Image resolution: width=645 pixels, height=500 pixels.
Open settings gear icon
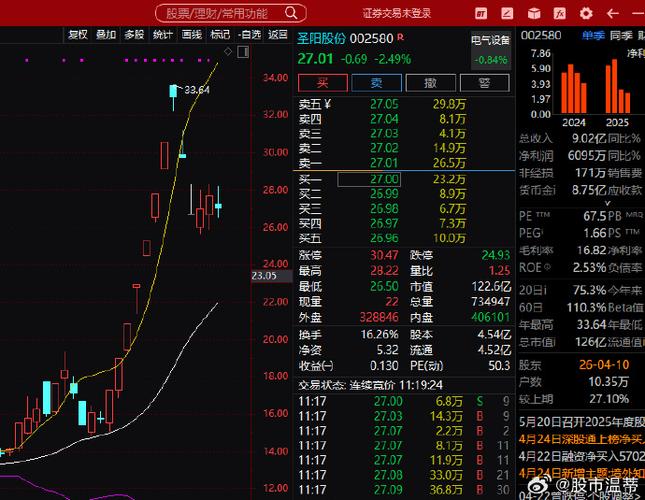point(586,14)
